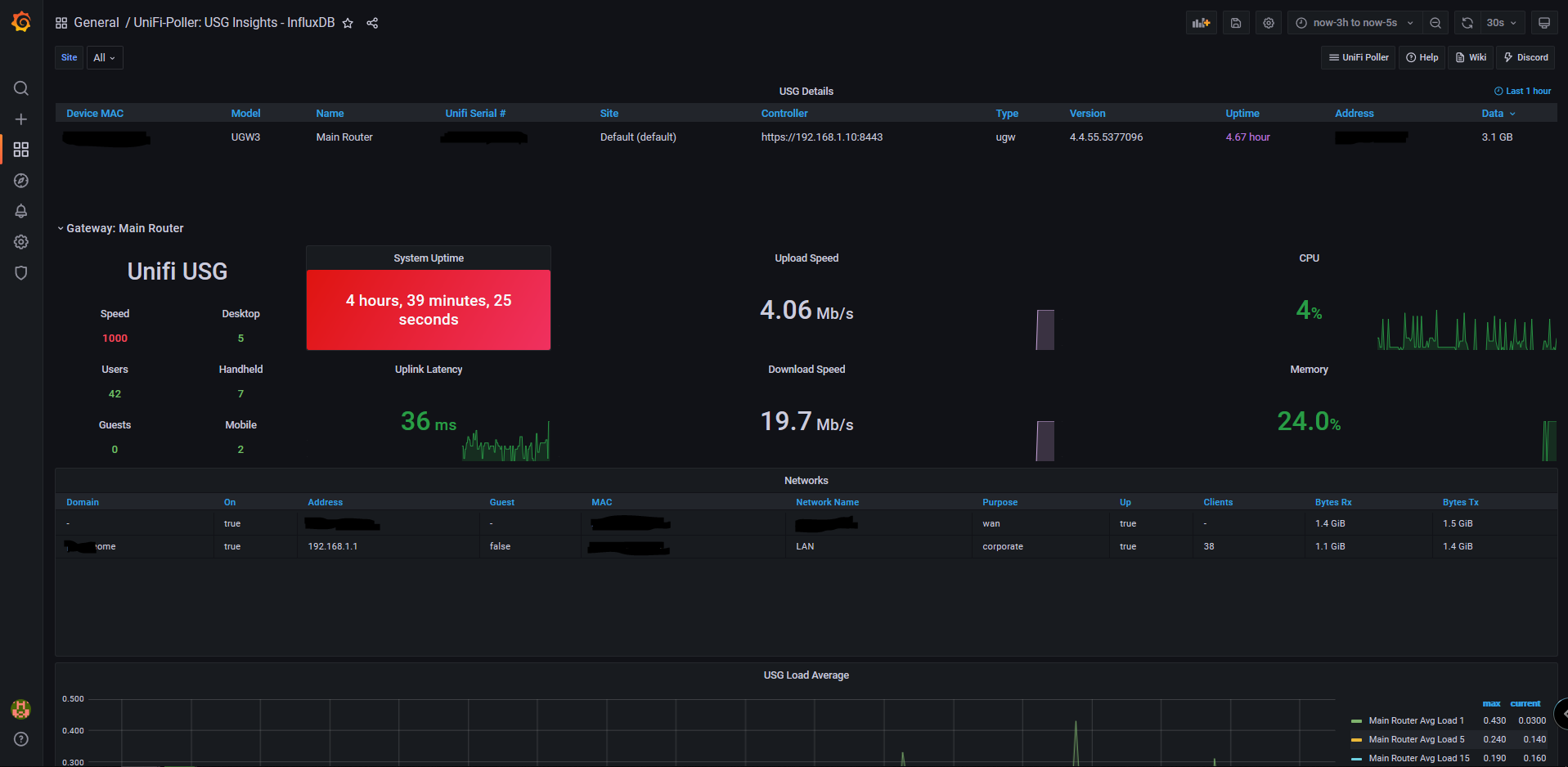Open the Help link
This screenshot has width=1568, height=767.
pyautogui.click(x=1422, y=57)
